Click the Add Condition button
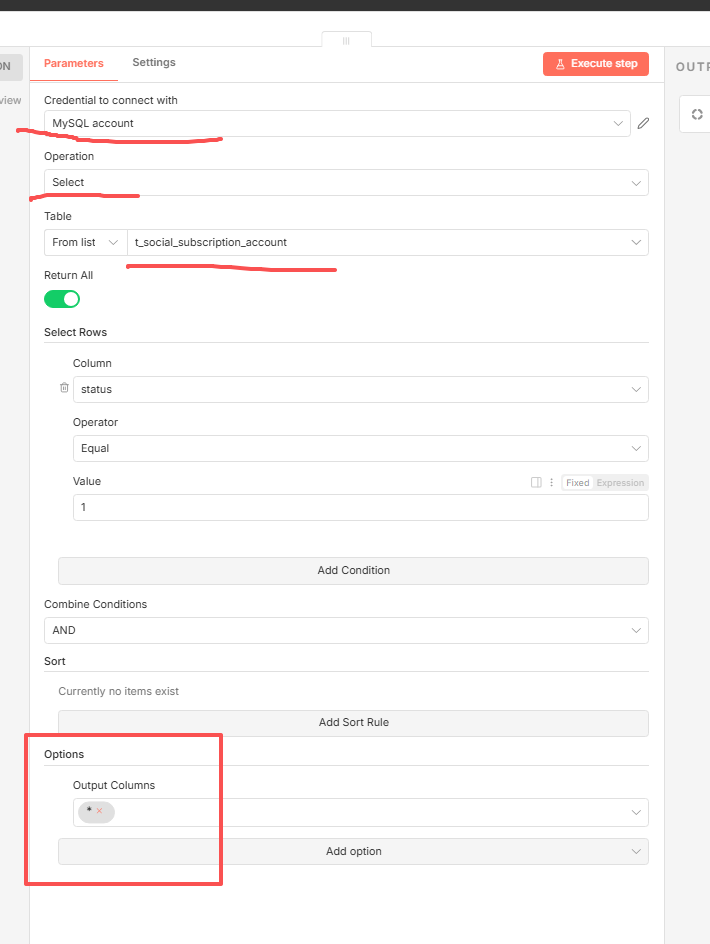This screenshot has width=710, height=944. click(x=353, y=570)
